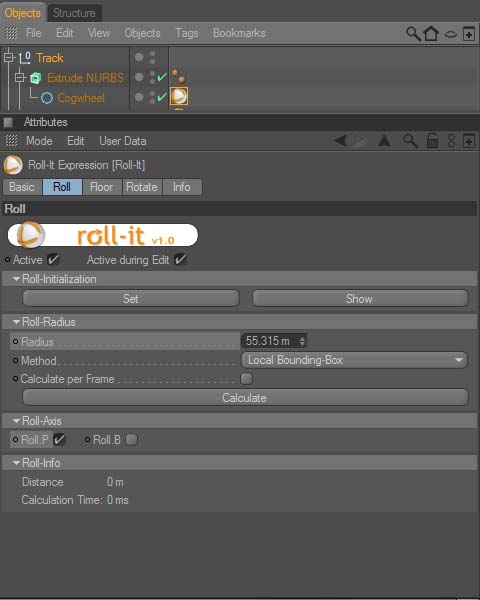Click the eye icon in Objects toolbar

click(x=451, y=34)
